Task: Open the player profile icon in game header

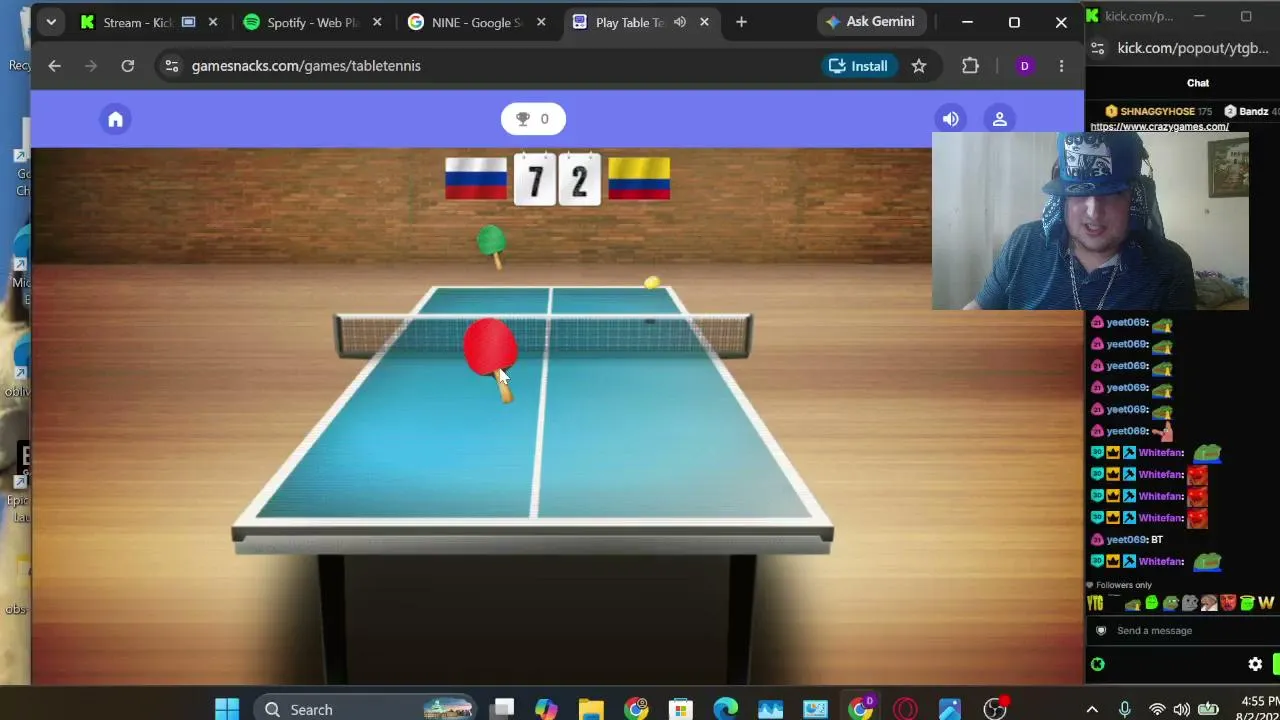Action: 999,119
